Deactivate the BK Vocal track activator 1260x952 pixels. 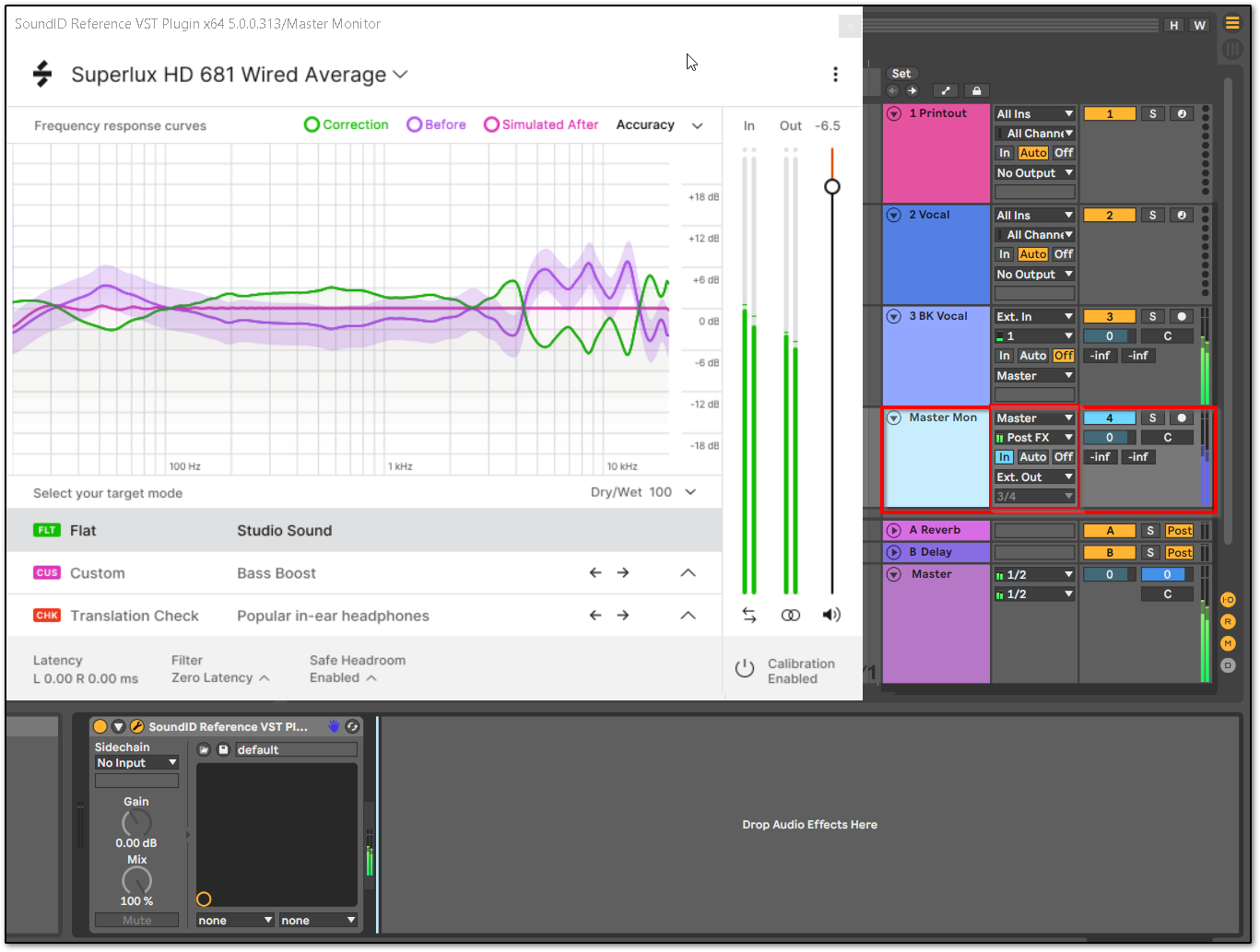[x=1109, y=315]
